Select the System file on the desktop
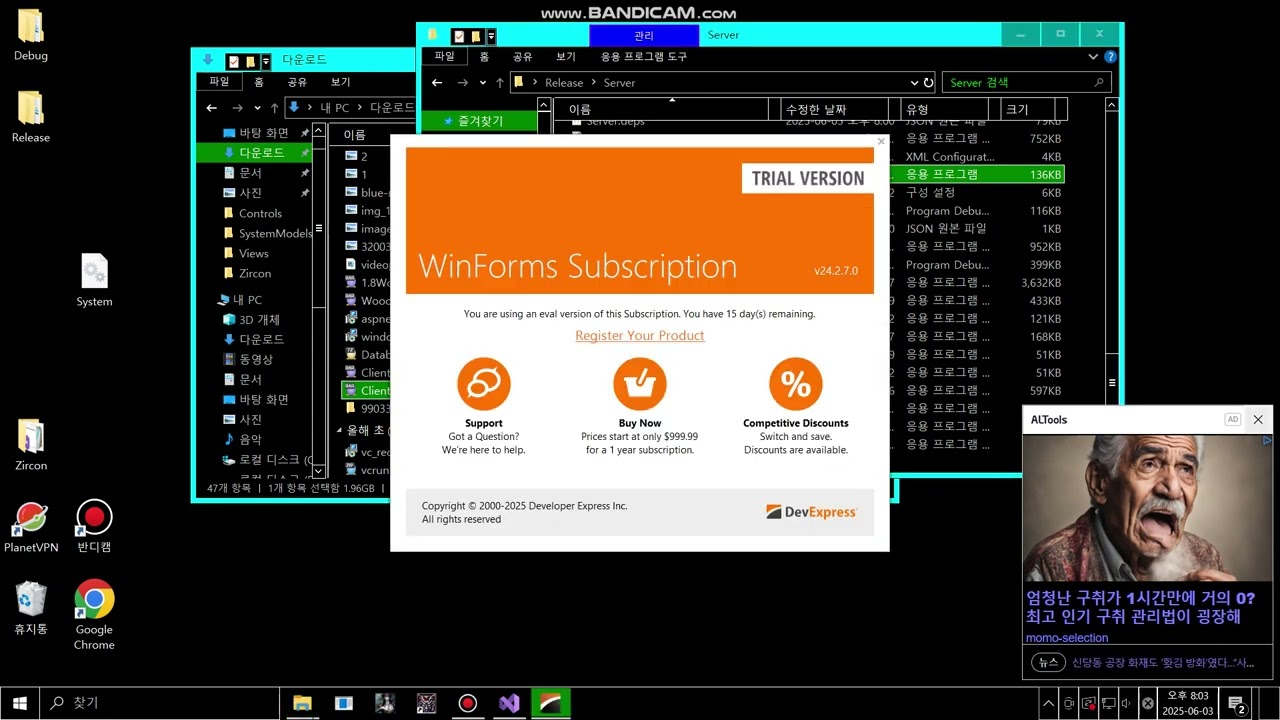The height and width of the screenshot is (720, 1280). [94, 281]
